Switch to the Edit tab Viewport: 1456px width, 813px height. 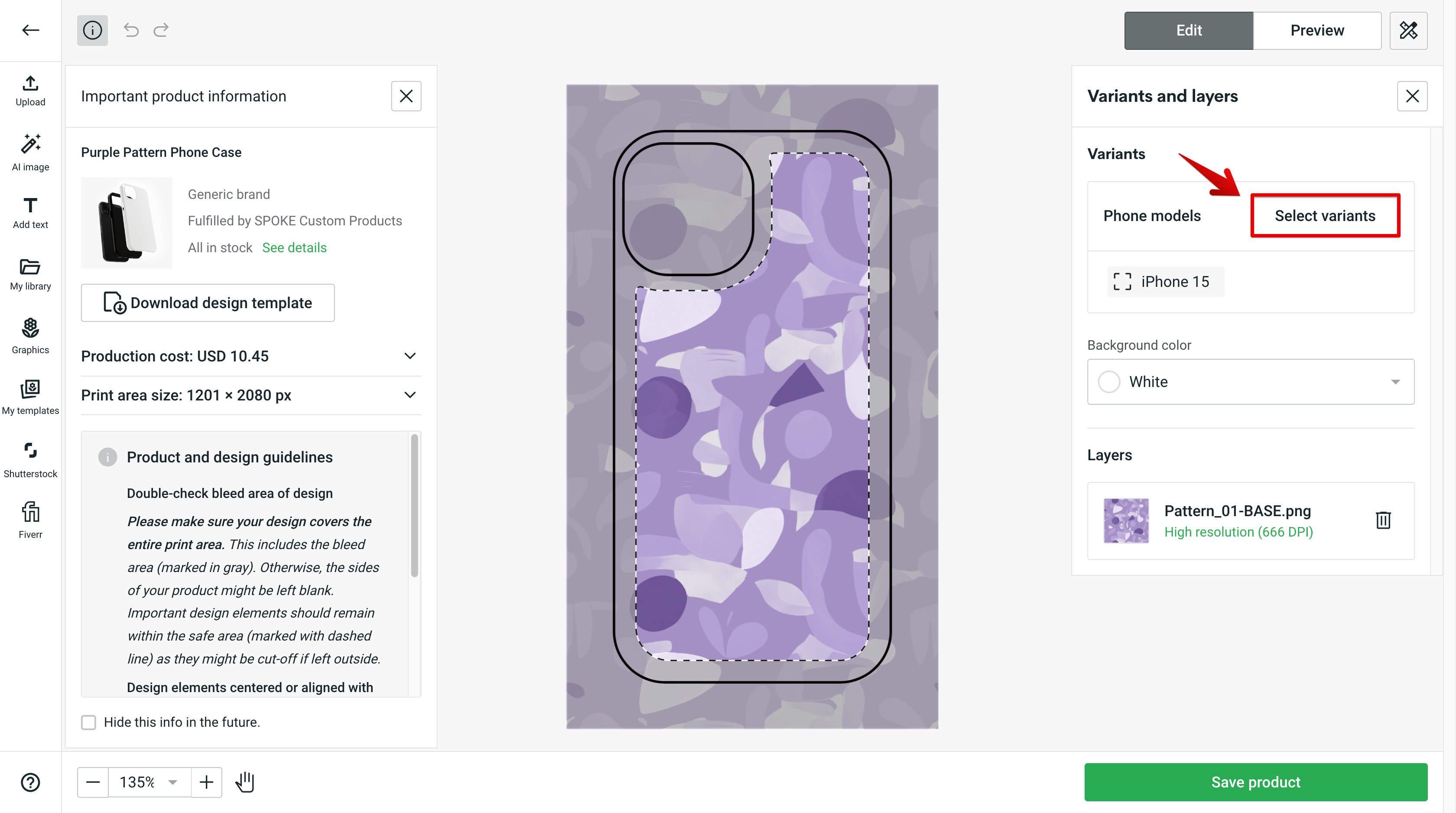click(1188, 30)
